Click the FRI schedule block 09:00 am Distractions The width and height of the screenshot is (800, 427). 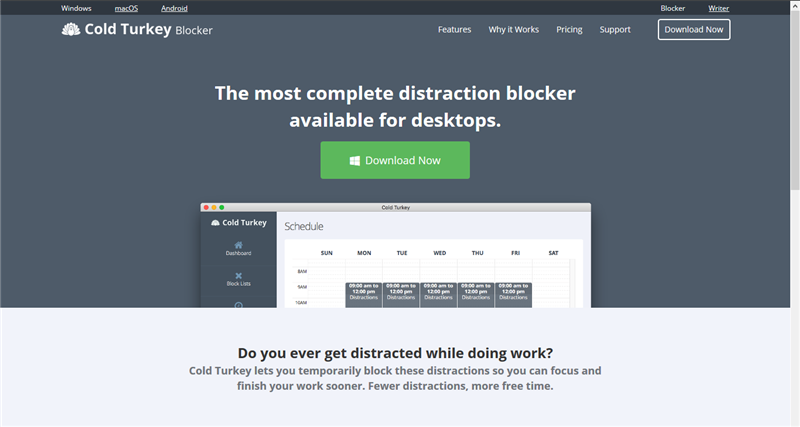513,295
